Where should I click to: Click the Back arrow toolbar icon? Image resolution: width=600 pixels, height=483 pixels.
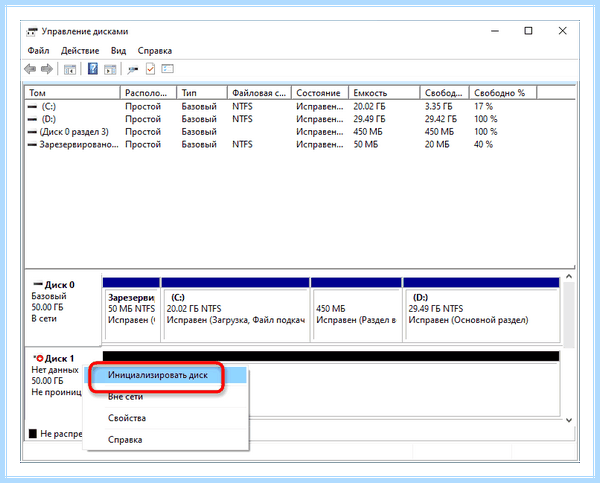30,69
